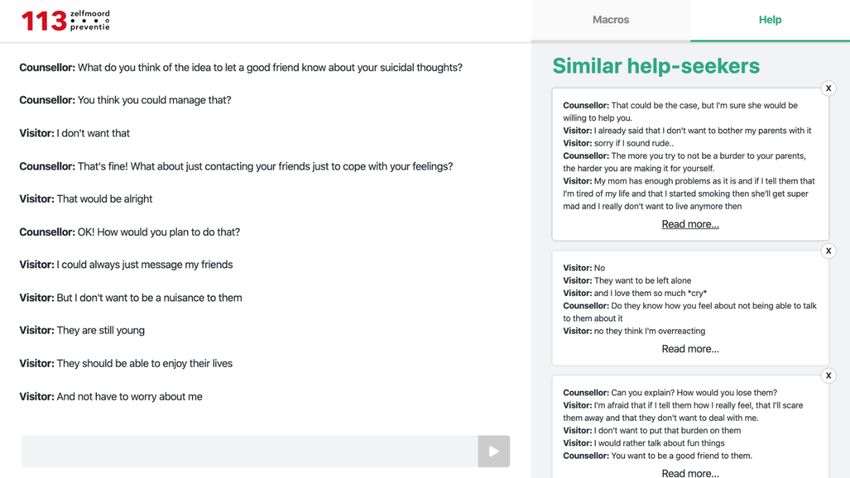850x478 pixels.
Task: Click the Similar help-seekers heading
Action: (x=656, y=66)
